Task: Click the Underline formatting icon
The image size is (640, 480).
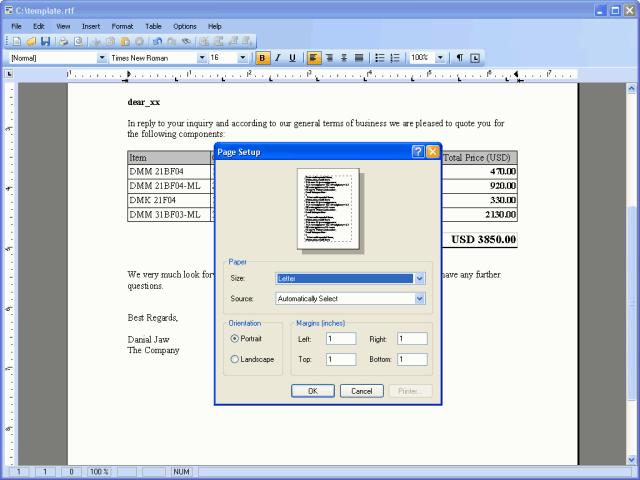Action: tap(292, 58)
